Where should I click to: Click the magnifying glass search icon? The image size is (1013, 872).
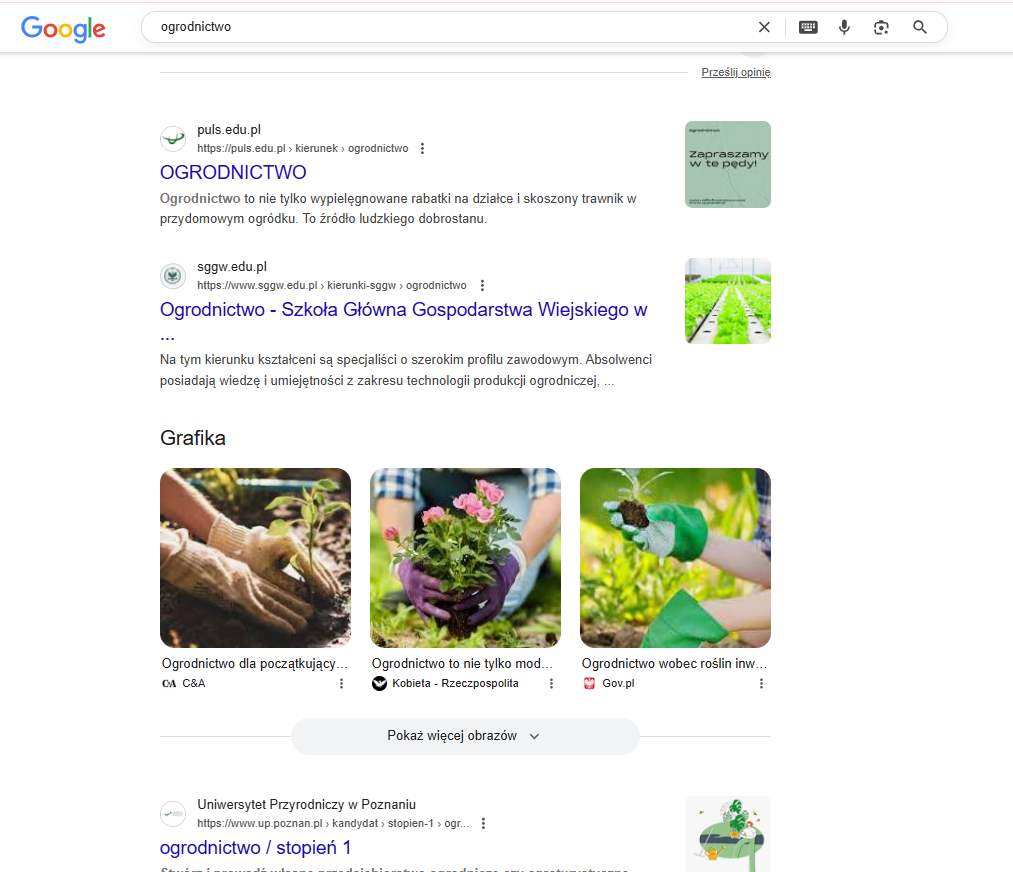(919, 27)
